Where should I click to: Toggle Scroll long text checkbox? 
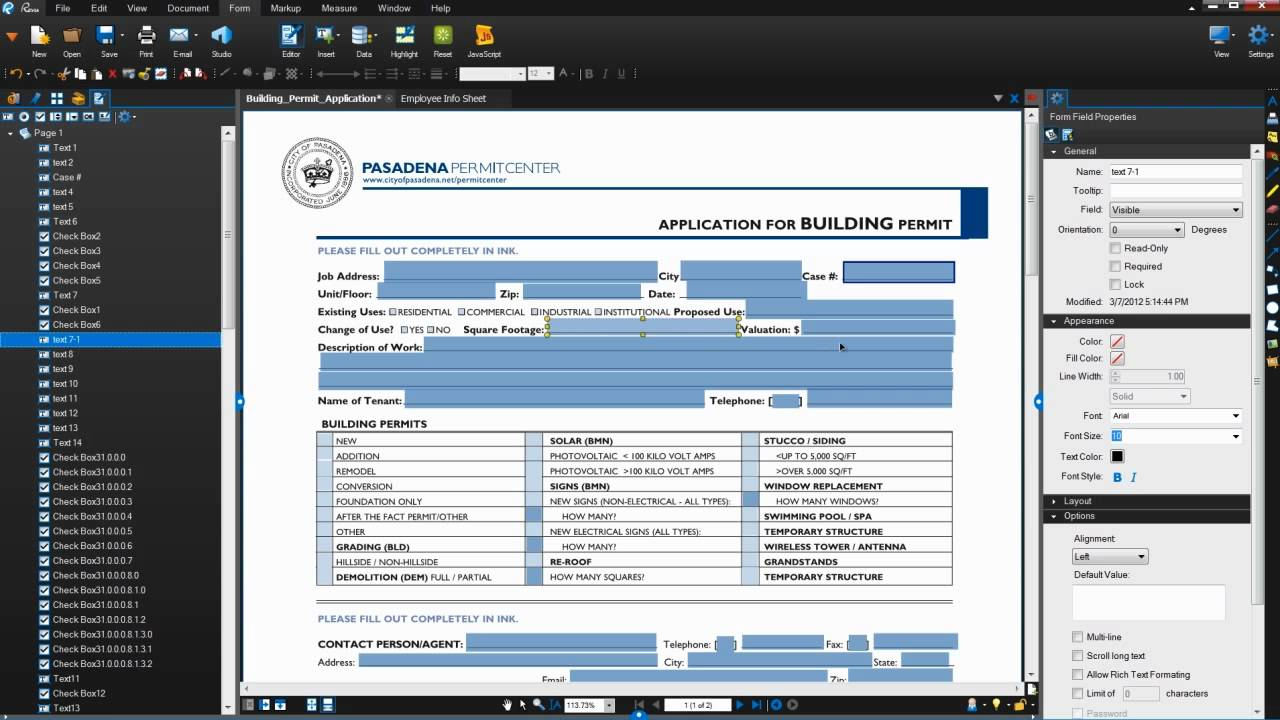click(x=1077, y=656)
